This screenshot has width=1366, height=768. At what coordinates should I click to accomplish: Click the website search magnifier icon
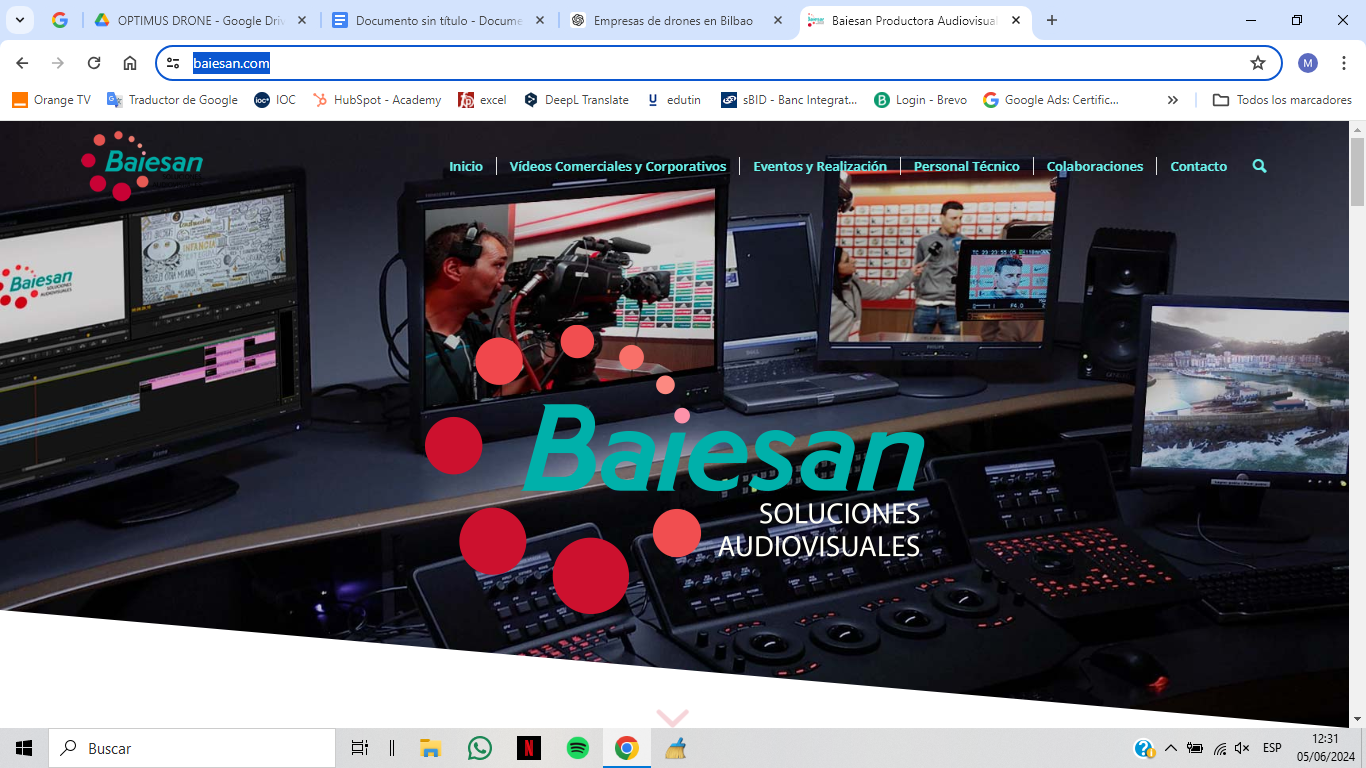1259,166
